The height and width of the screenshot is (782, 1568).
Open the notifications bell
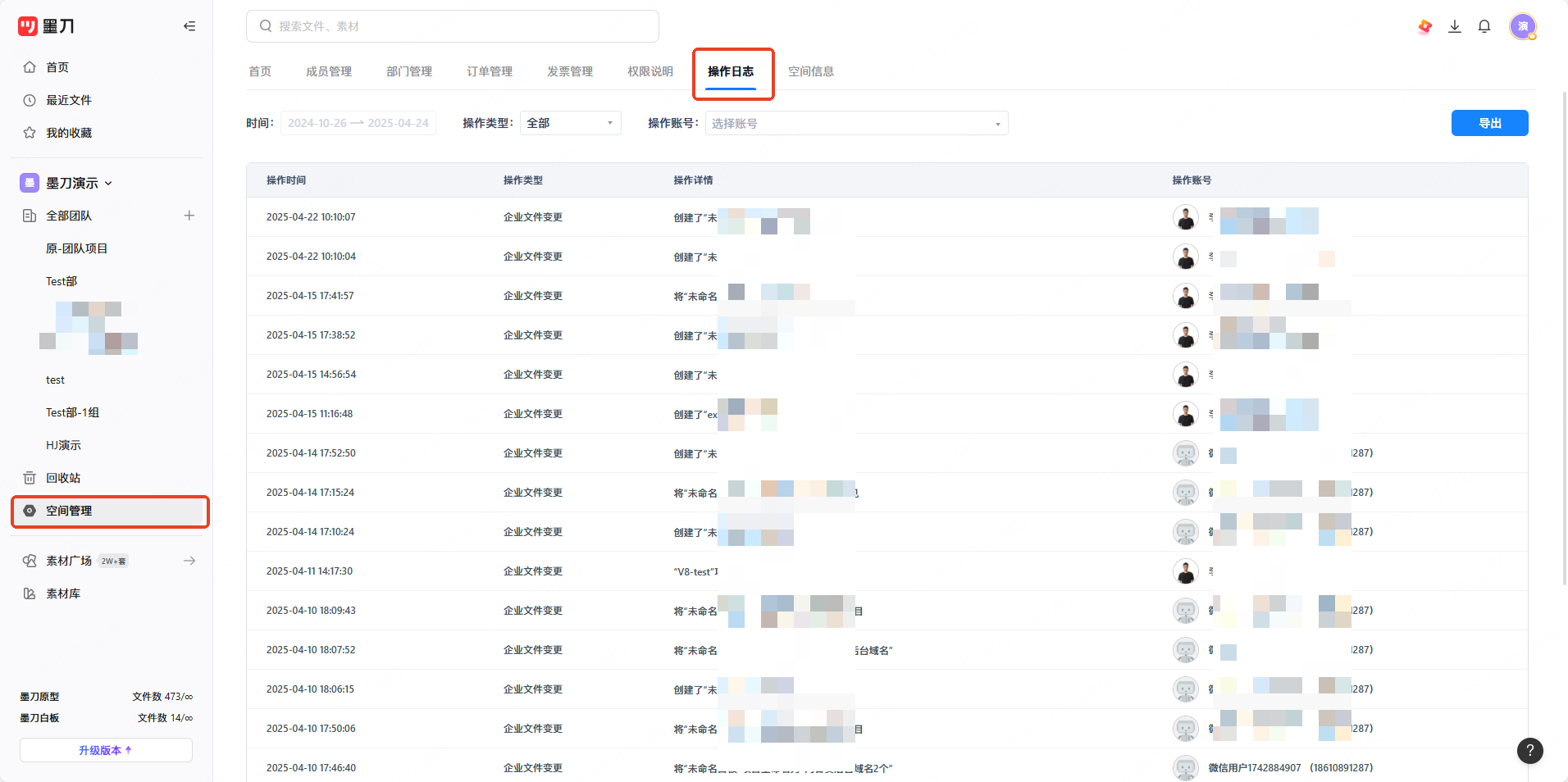[1484, 26]
